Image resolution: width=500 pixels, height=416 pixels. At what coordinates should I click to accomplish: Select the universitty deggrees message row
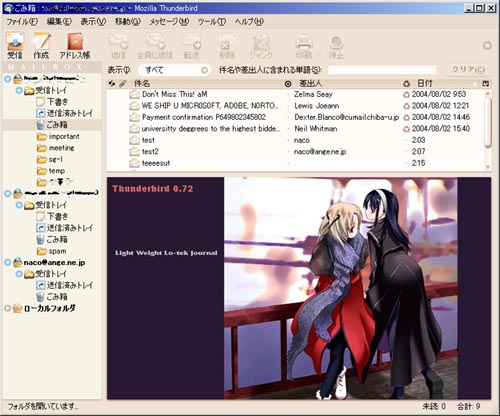click(295, 129)
